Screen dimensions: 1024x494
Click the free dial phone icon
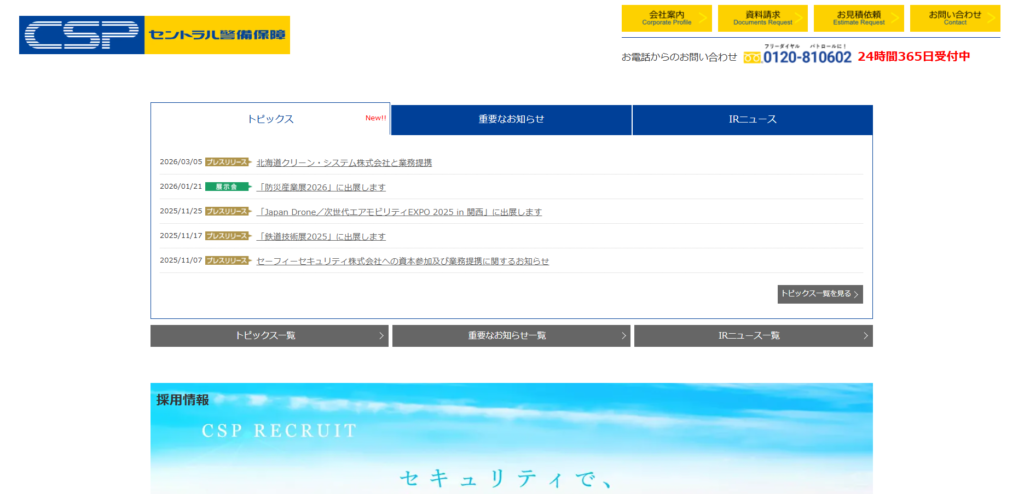coord(752,58)
